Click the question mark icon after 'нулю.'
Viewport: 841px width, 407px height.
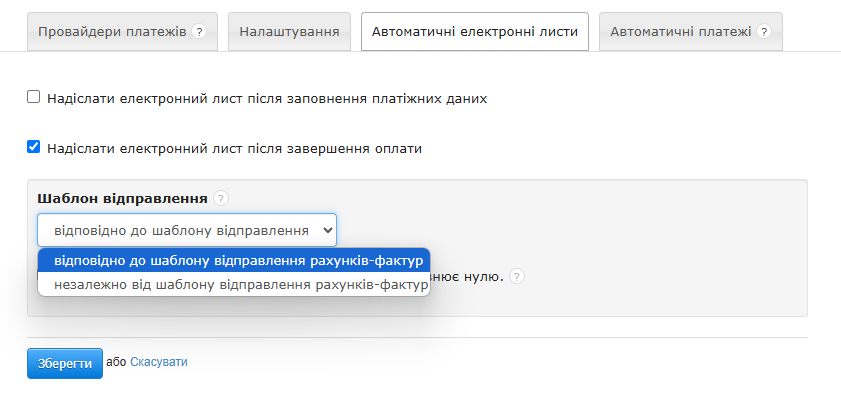click(x=516, y=276)
